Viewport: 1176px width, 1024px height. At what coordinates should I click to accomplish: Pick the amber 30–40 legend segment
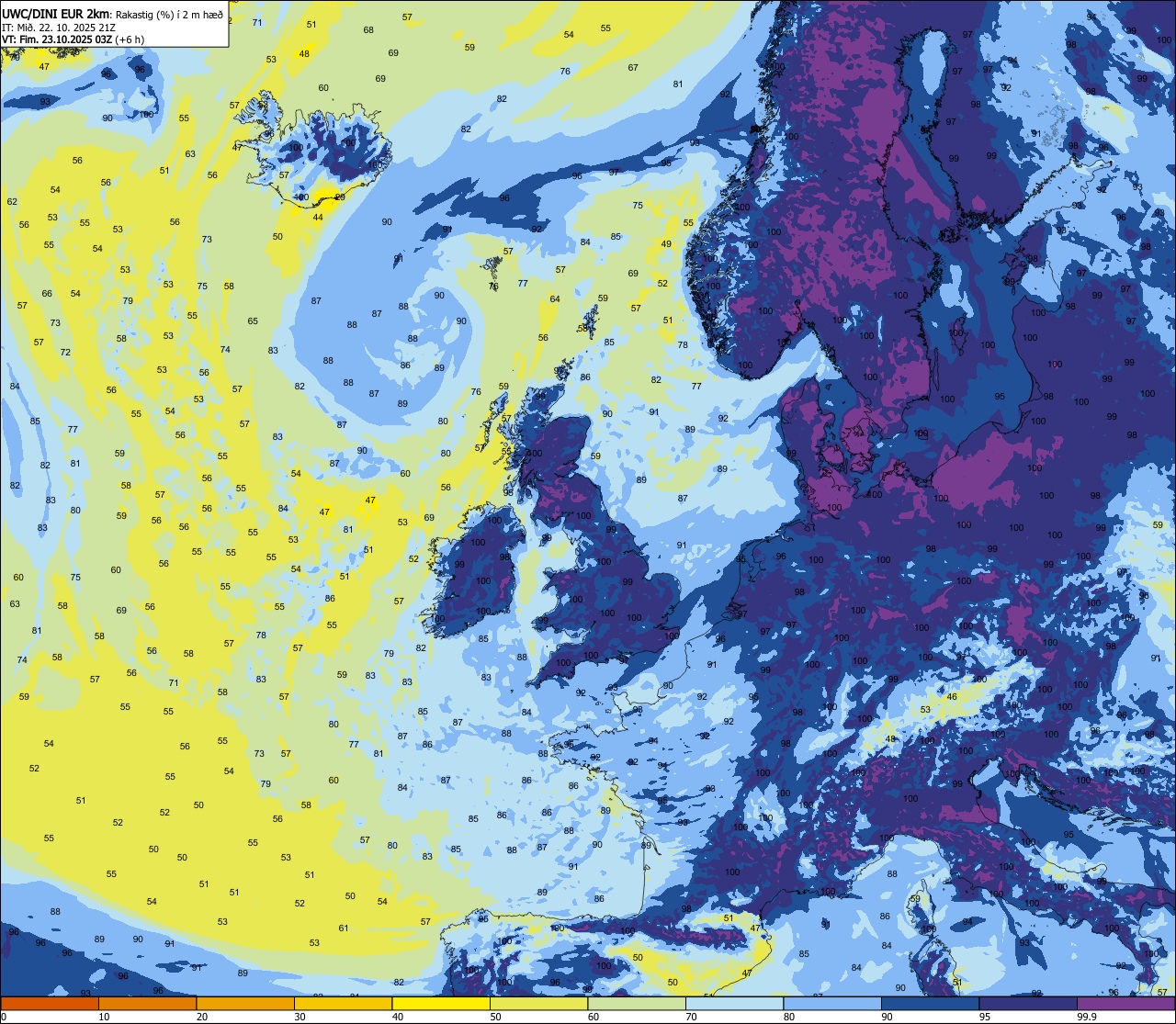[343, 1003]
